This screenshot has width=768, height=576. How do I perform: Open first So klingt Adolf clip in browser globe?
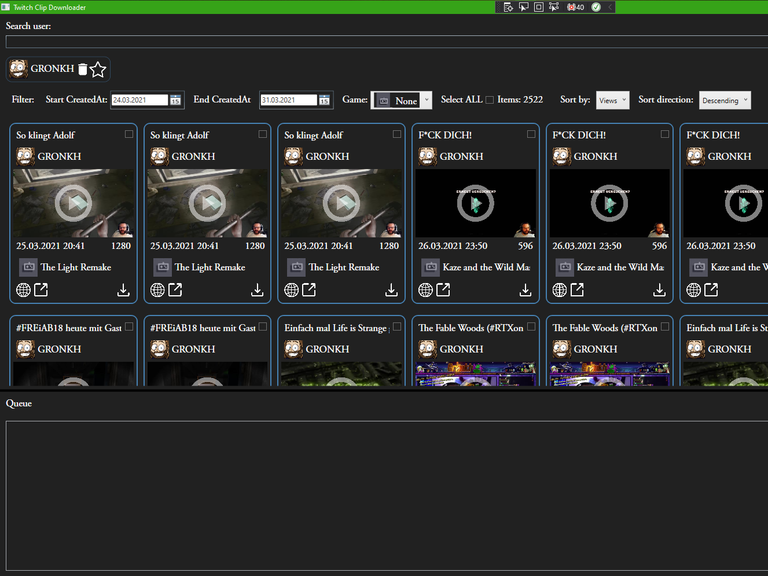[24, 290]
